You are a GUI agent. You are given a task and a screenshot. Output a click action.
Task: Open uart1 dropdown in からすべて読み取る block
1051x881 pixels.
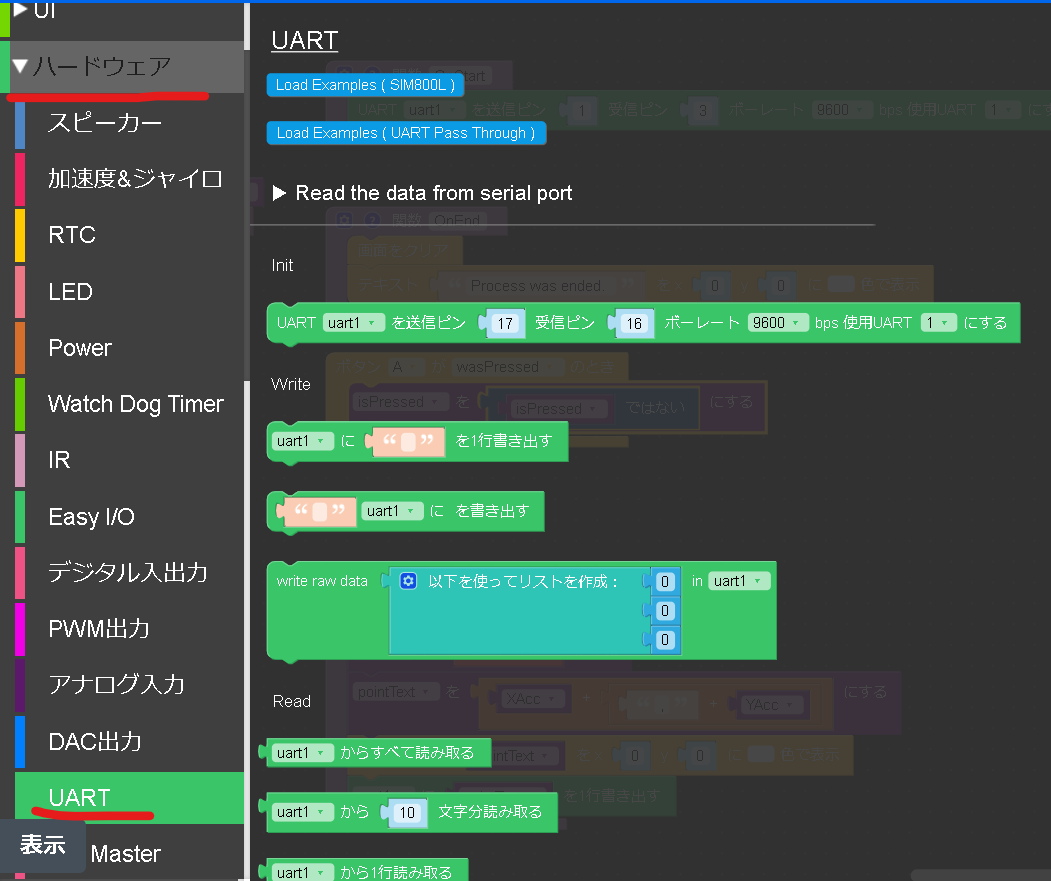click(x=302, y=753)
